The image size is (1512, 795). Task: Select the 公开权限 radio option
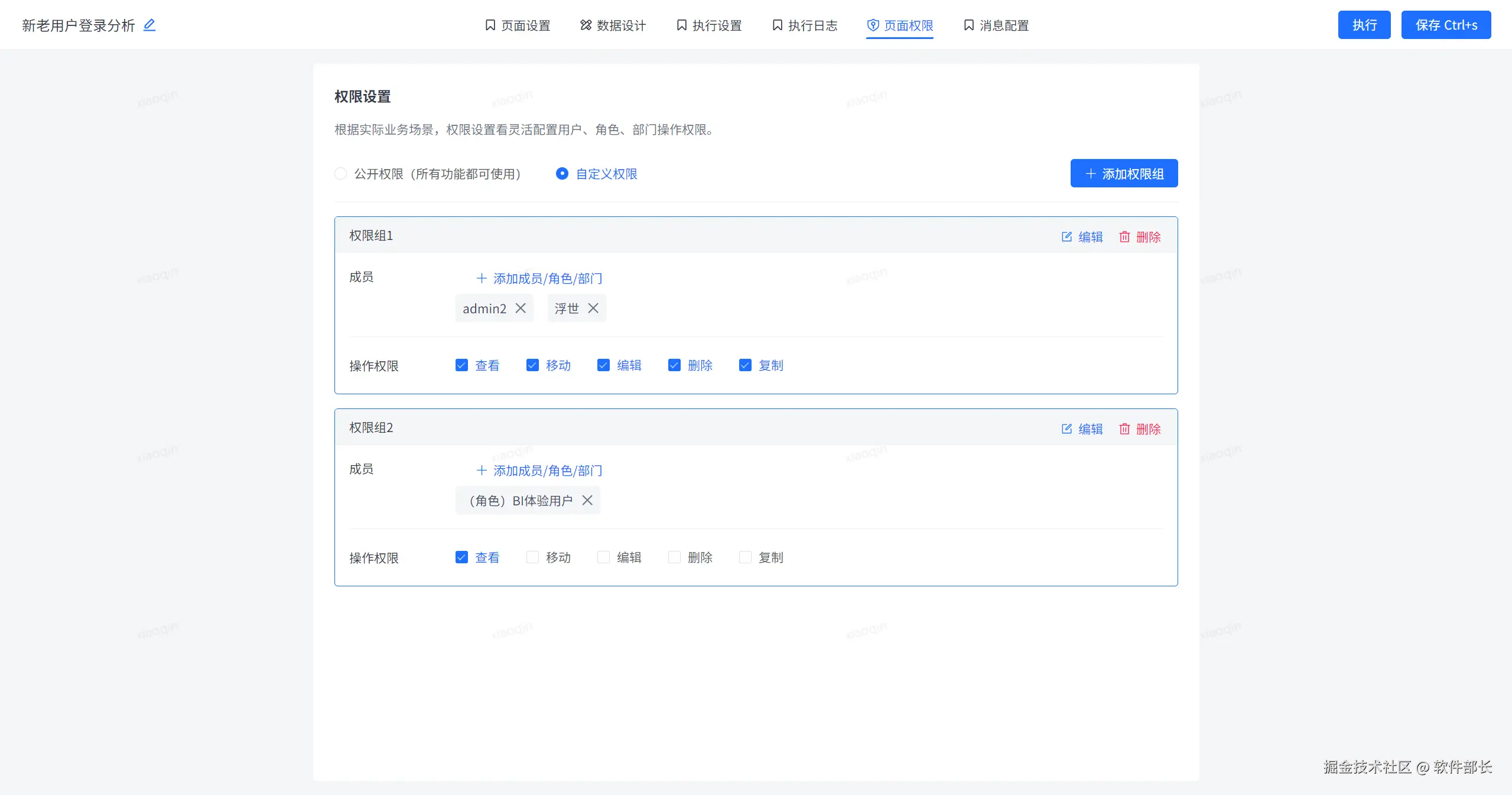[x=341, y=173]
